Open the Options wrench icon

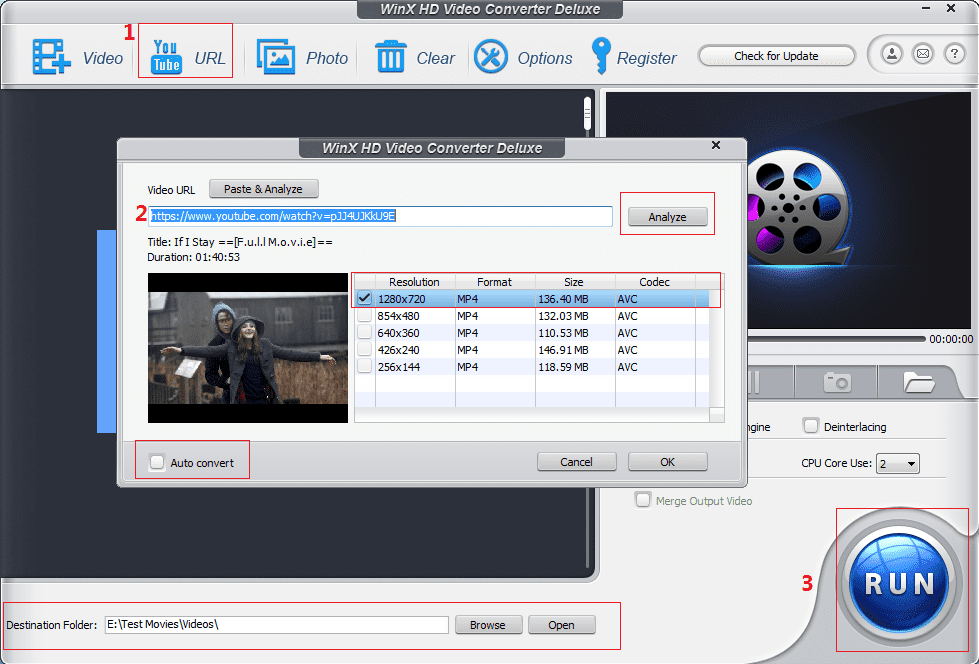tap(491, 57)
